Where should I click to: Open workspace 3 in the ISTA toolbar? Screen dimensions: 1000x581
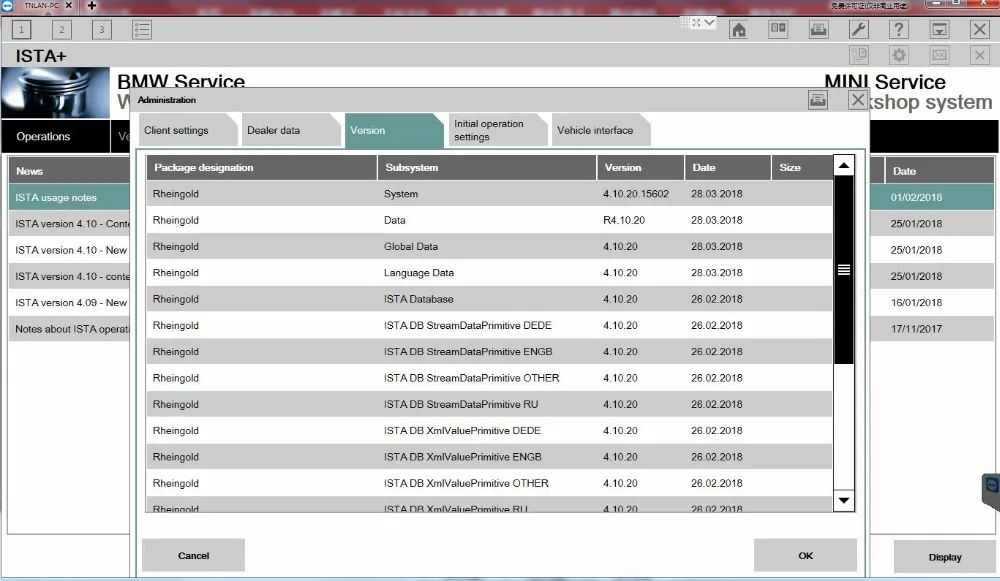(101, 29)
